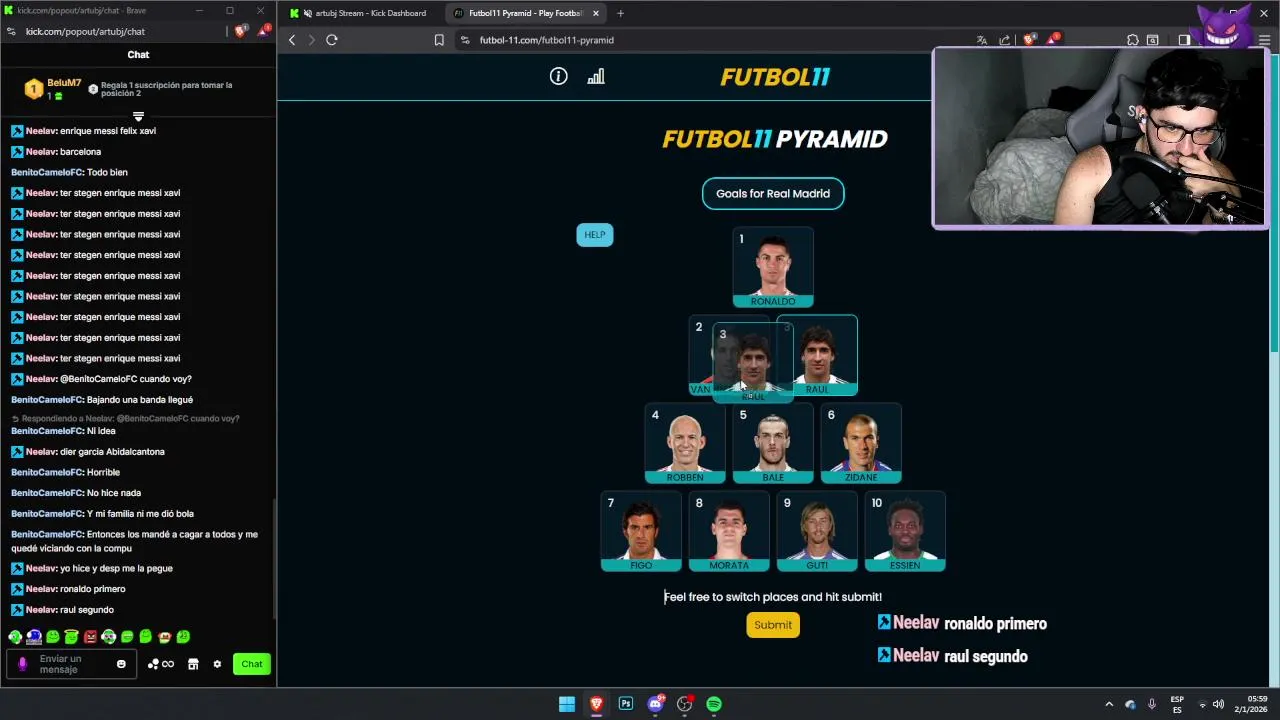Show hidden system tray icons
The height and width of the screenshot is (720, 1280).
point(1108,704)
